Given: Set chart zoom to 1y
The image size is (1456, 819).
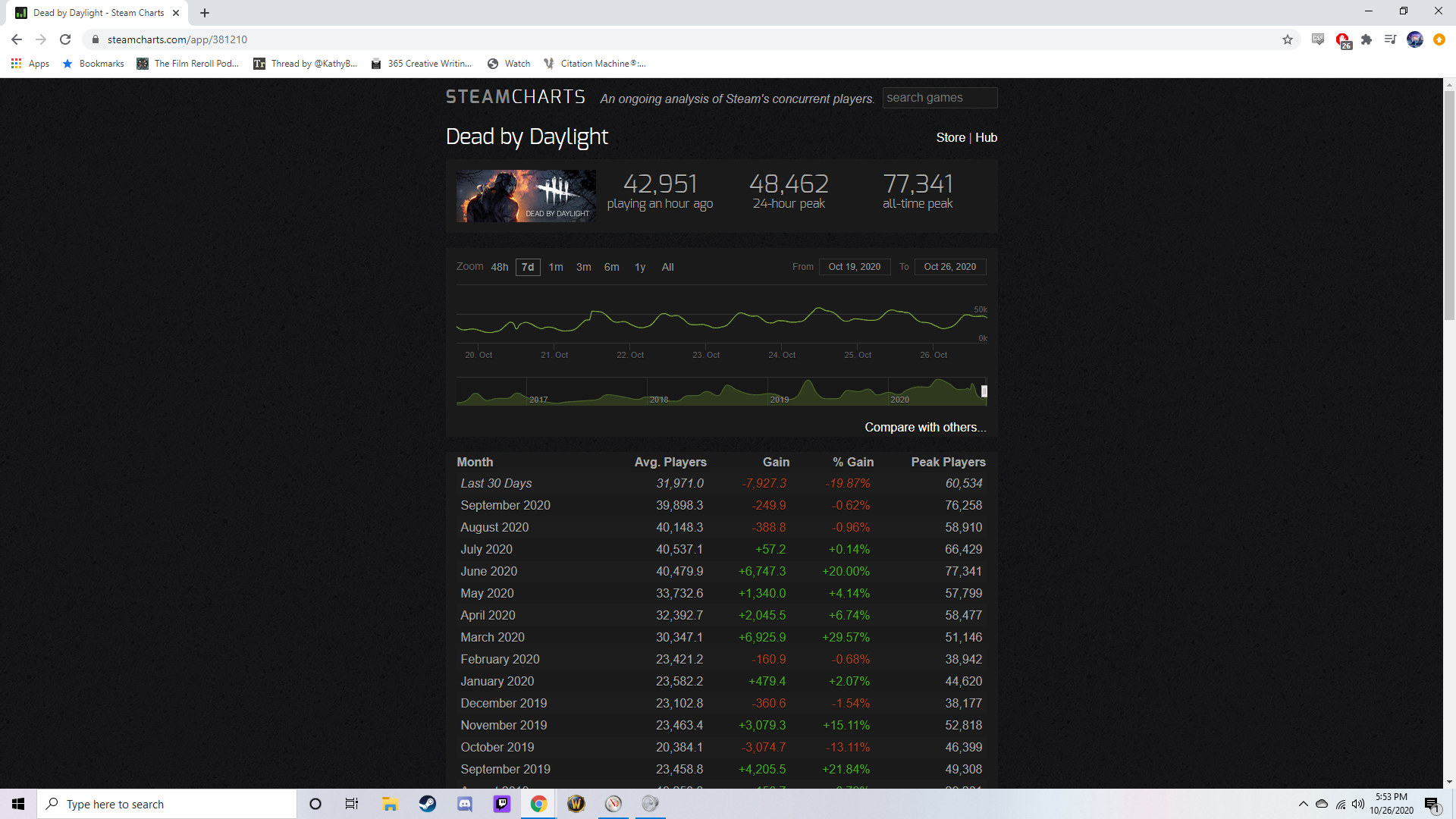Looking at the screenshot, I should (x=640, y=267).
